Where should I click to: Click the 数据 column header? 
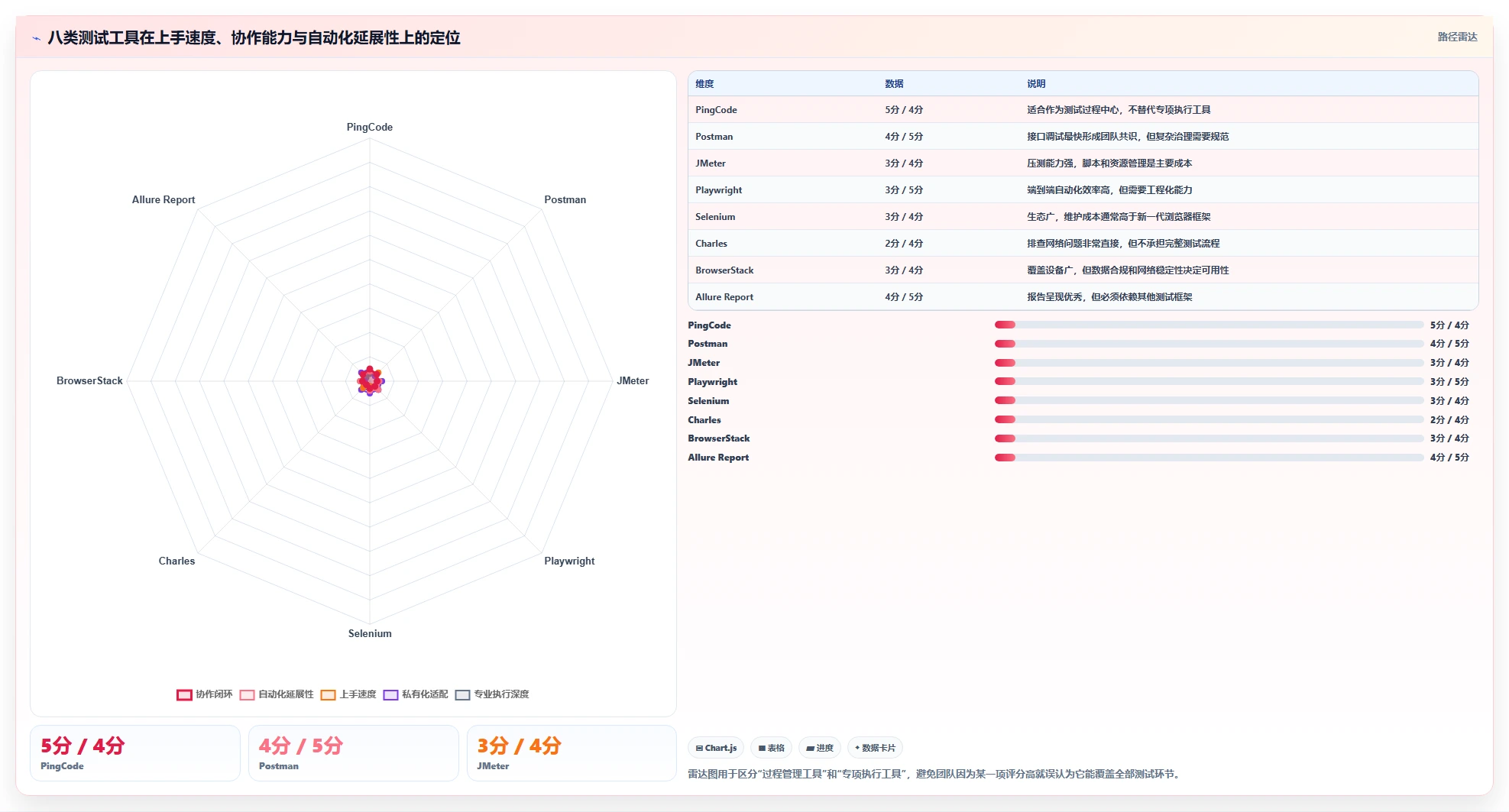pos(894,84)
